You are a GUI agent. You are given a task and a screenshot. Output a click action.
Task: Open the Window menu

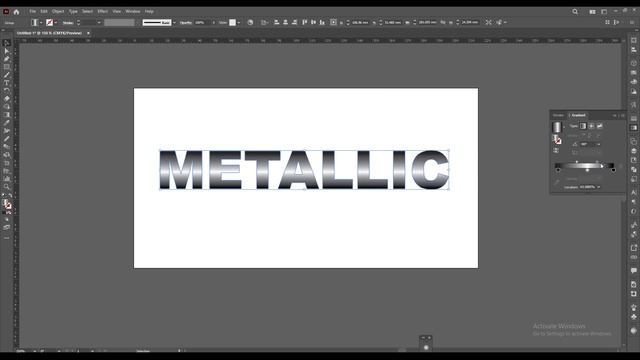133,11
